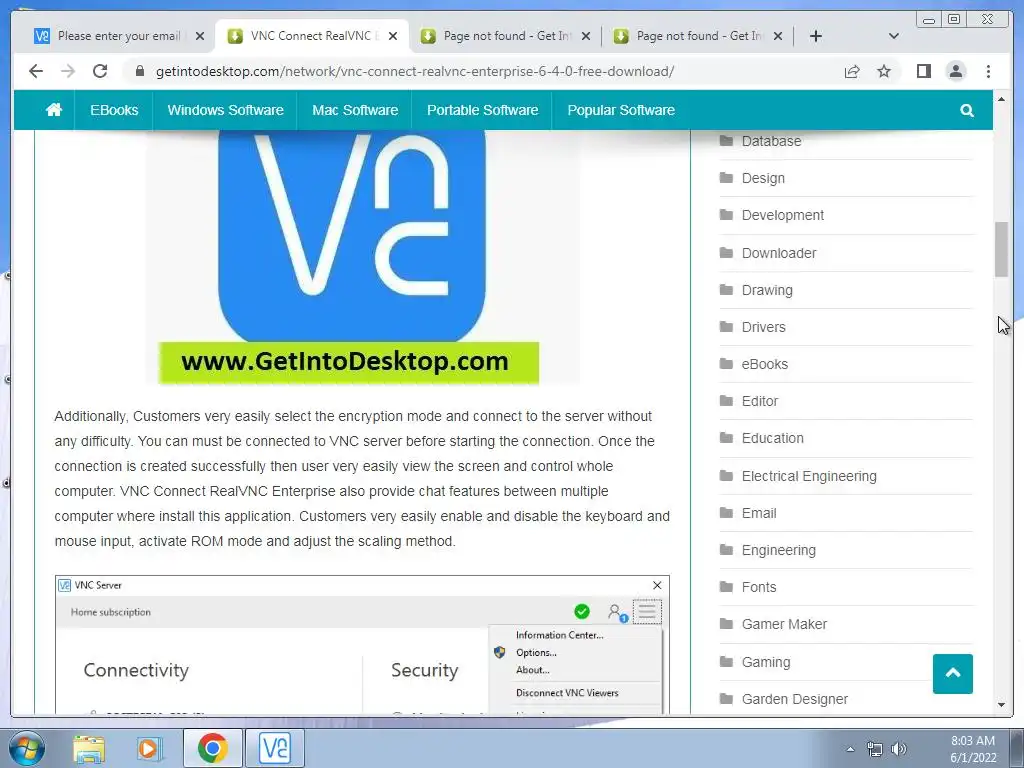The image size is (1024, 768).
Task: Click the VNC Server screenshot image
Action: (x=362, y=645)
